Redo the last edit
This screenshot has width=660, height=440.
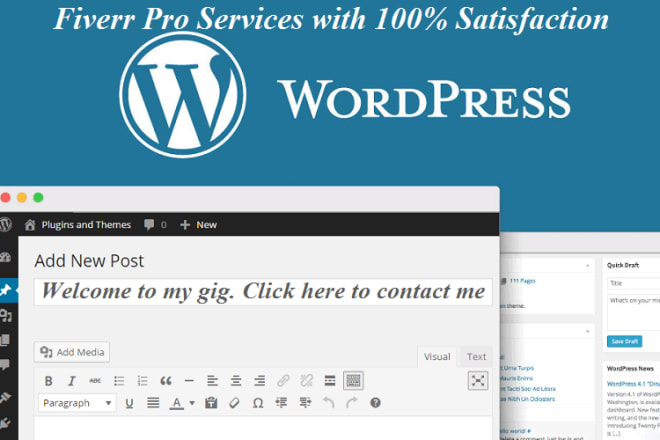352,403
